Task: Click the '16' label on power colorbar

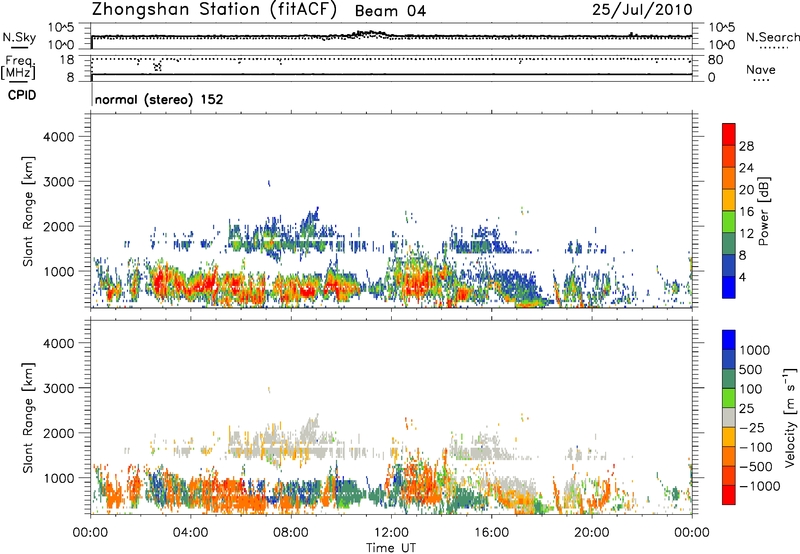Action: click(746, 212)
